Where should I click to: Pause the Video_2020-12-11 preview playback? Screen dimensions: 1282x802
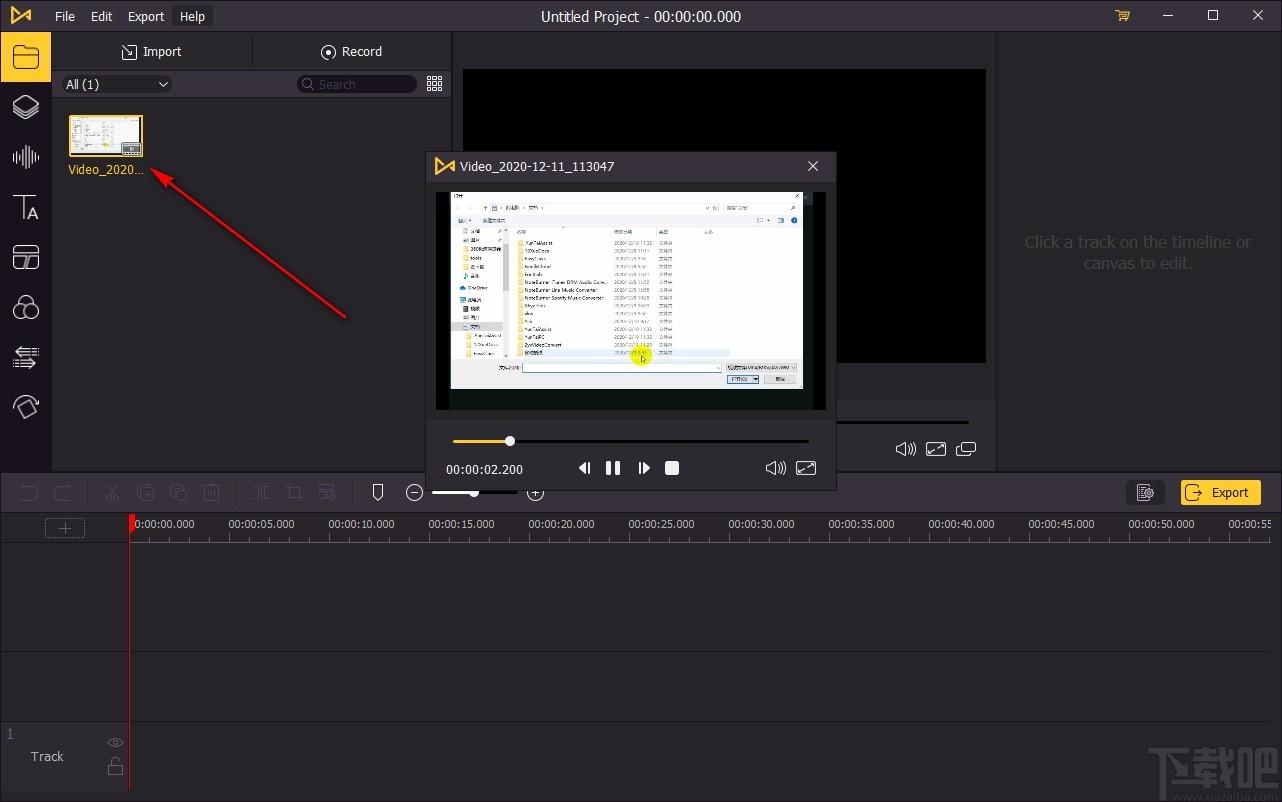pyautogui.click(x=613, y=468)
